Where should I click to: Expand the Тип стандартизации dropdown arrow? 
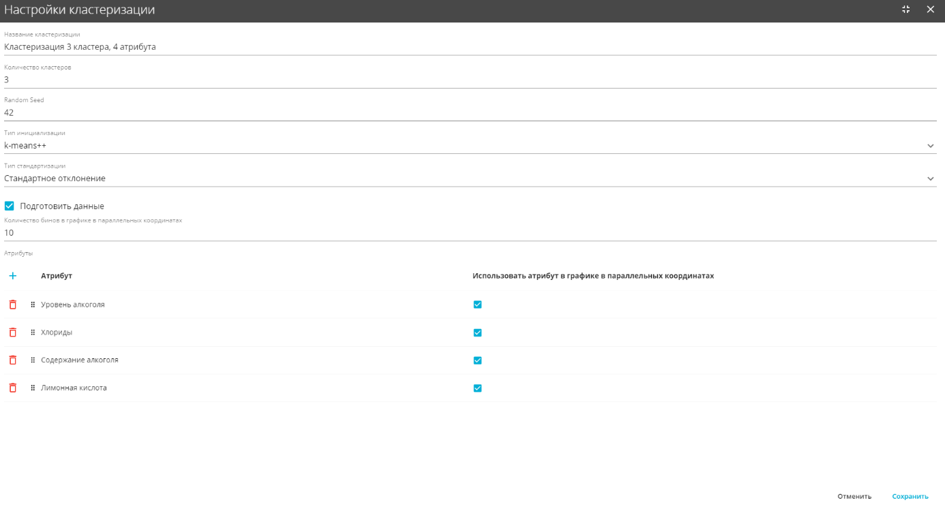pos(930,178)
